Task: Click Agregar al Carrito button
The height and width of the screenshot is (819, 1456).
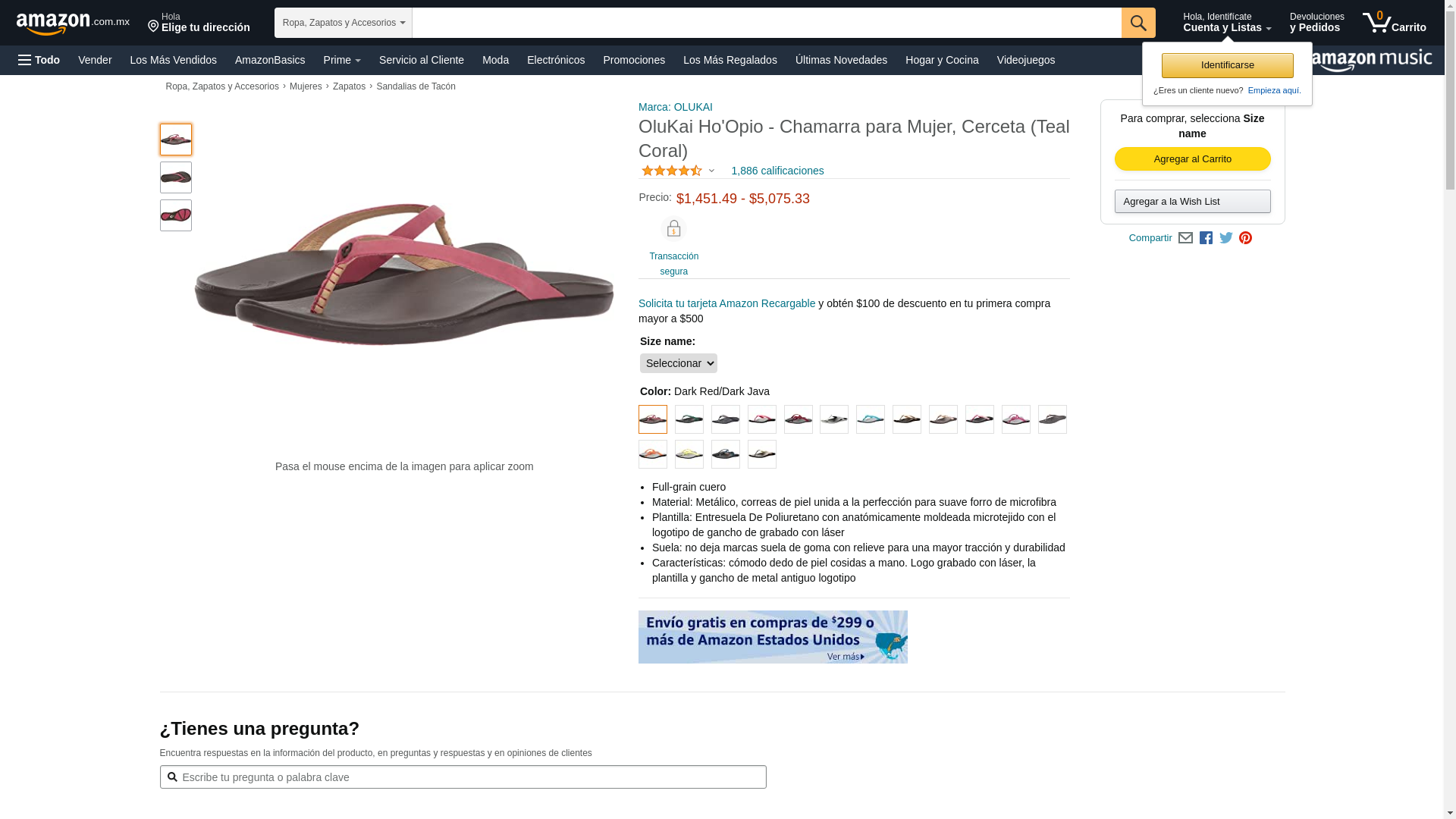Action: coord(1193,158)
